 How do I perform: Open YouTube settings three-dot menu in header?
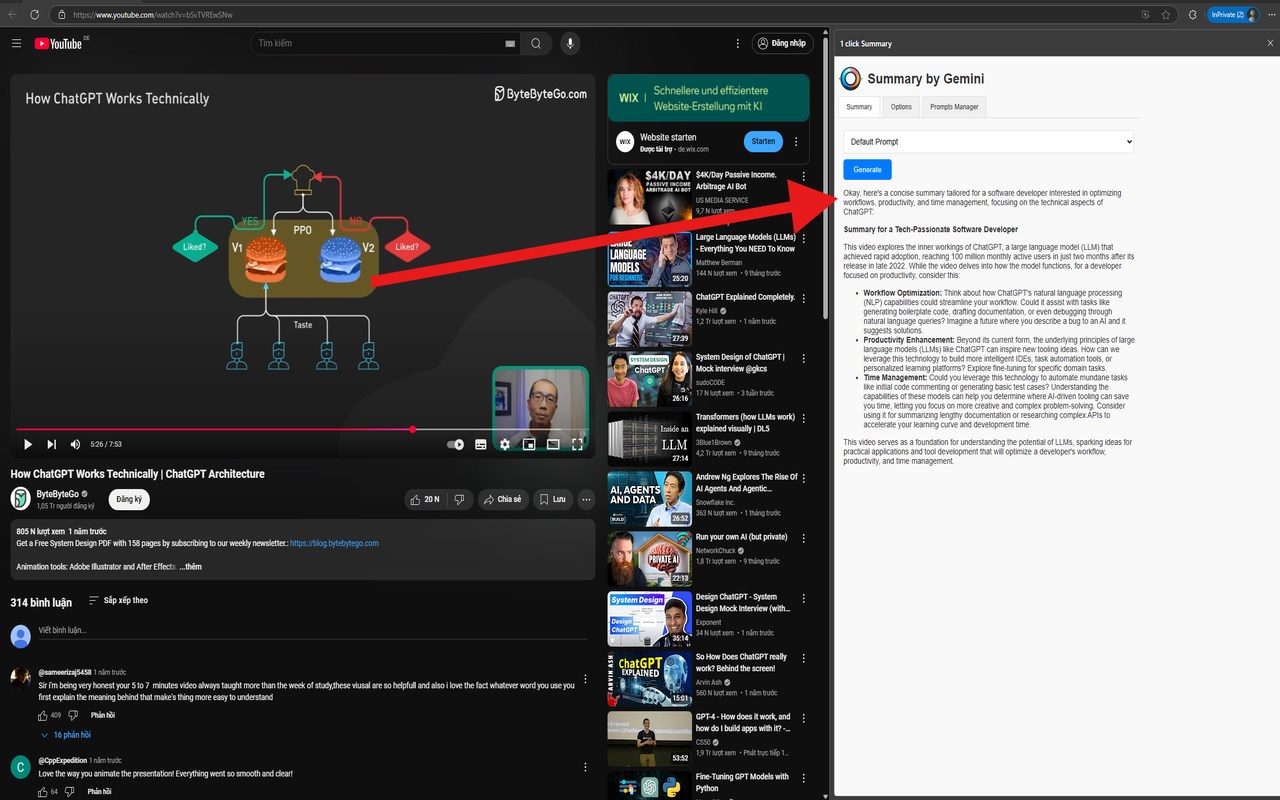[738, 43]
